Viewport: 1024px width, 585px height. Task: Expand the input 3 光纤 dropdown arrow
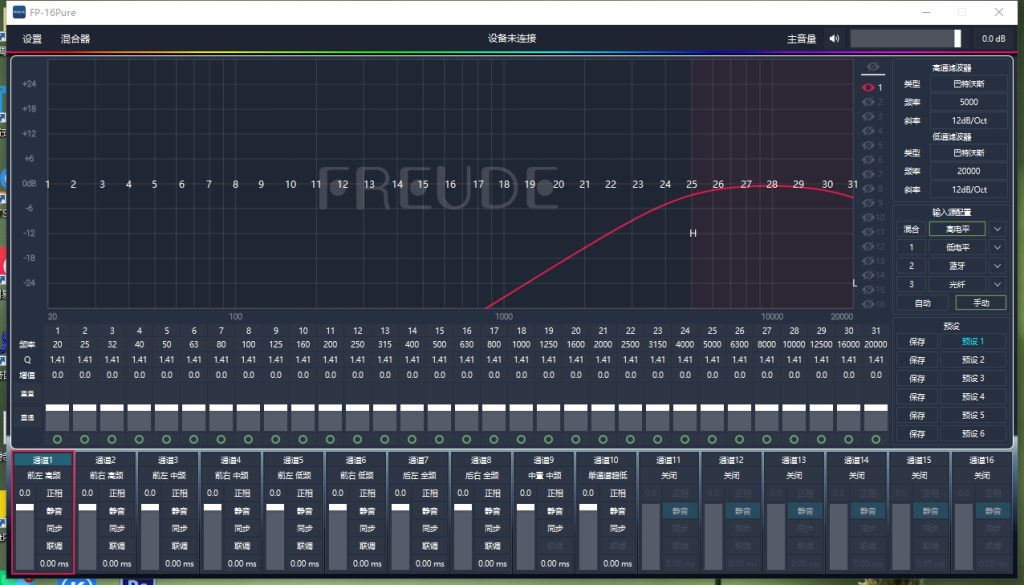(997, 285)
